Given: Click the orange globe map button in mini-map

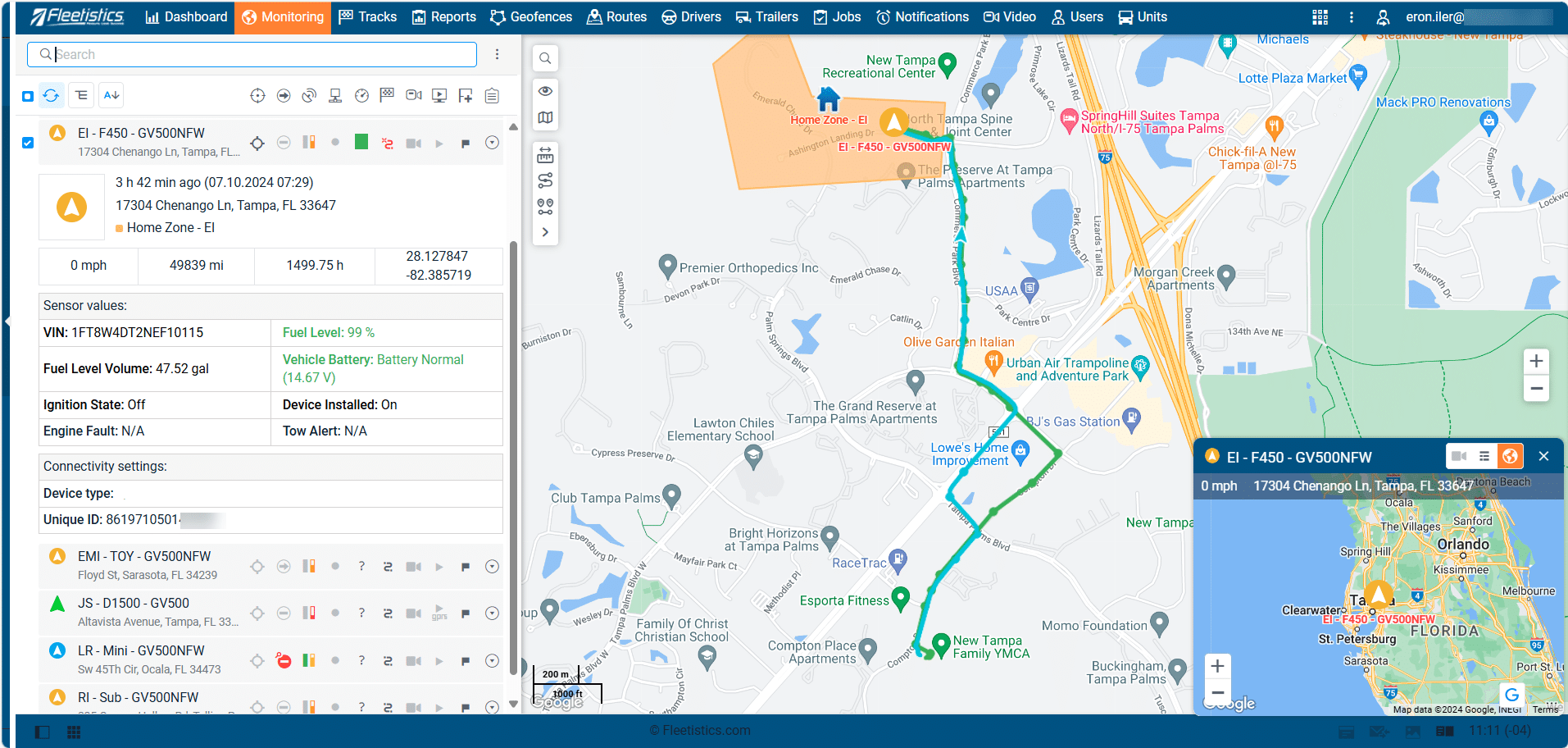Looking at the screenshot, I should [x=1510, y=456].
